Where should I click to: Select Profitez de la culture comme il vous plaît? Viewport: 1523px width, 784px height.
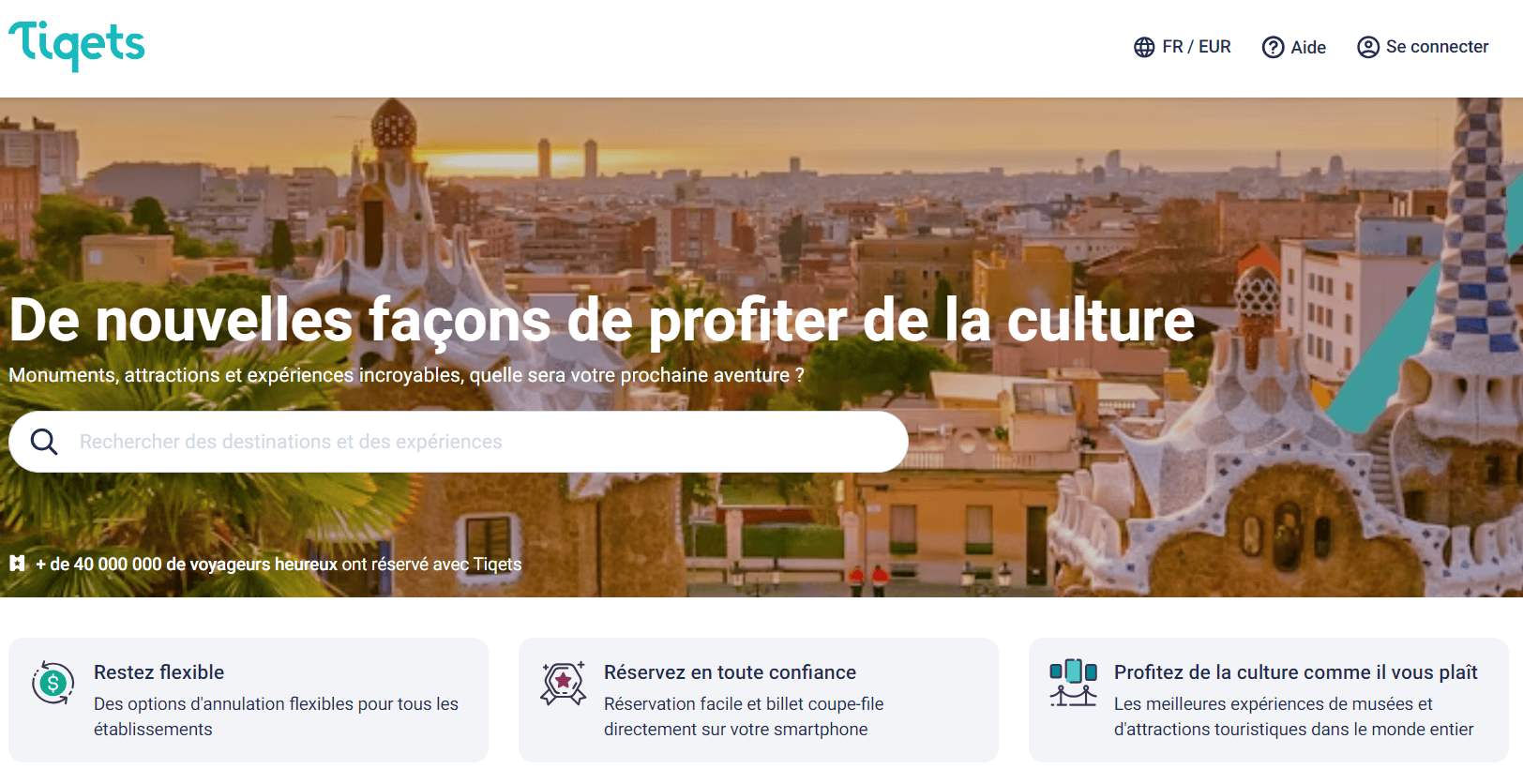tap(1295, 672)
